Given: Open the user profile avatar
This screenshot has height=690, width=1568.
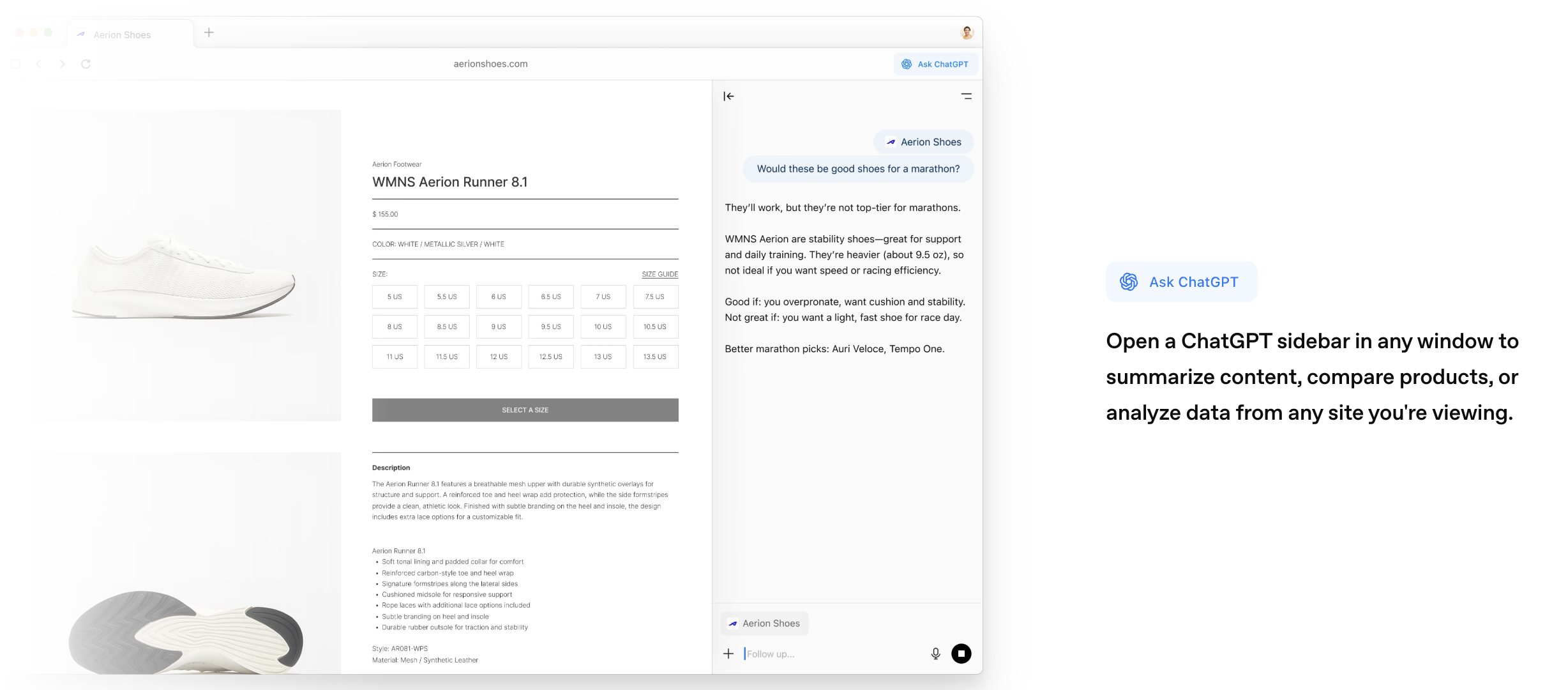Looking at the screenshot, I should pyautogui.click(x=967, y=33).
